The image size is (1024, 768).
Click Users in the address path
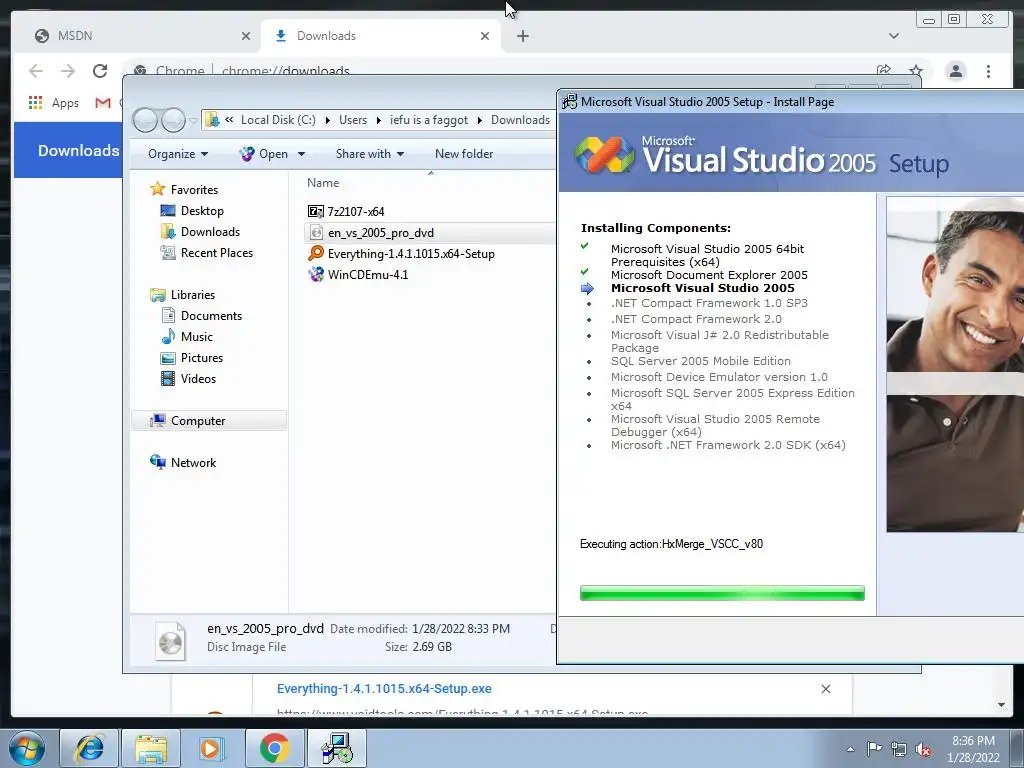[353, 120]
